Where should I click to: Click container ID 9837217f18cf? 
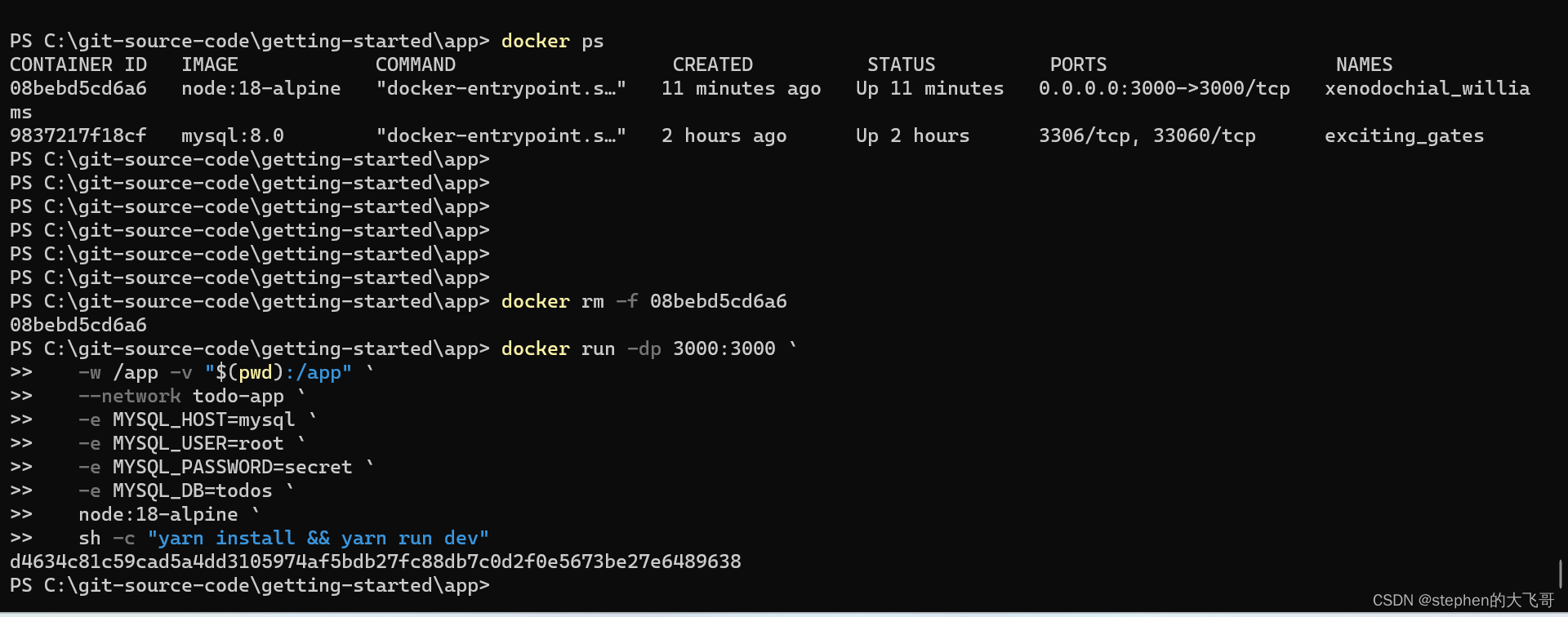coord(78,135)
